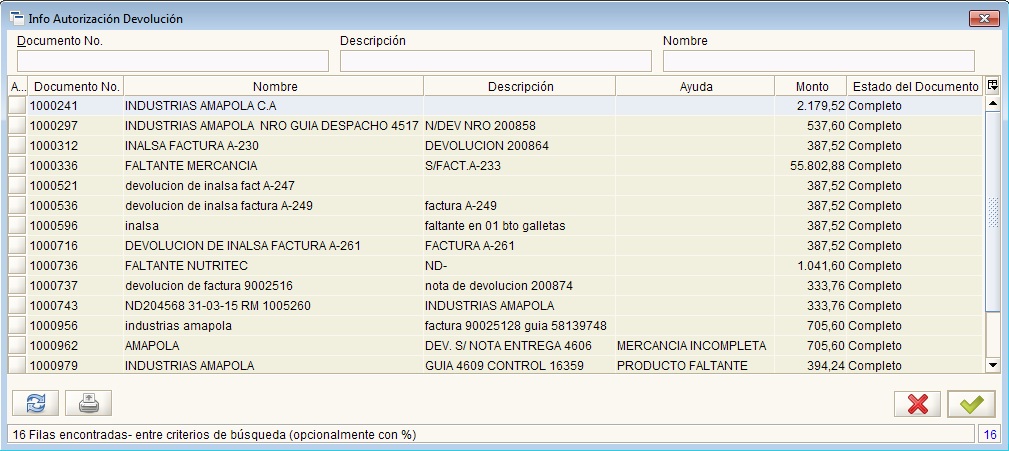This screenshot has height=451, width=1009.
Task: Tick the checkbox for document 1000596
Action: pos(17,225)
